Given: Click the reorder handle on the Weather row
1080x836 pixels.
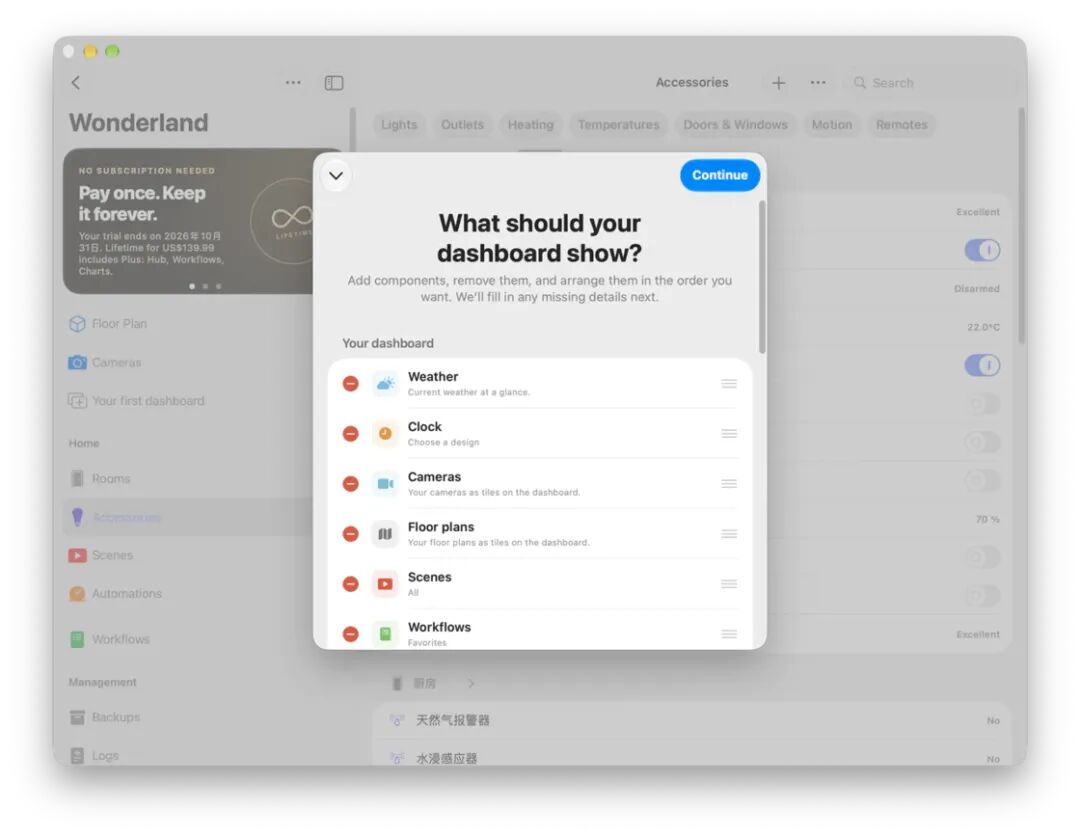Looking at the screenshot, I should (x=729, y=384).
